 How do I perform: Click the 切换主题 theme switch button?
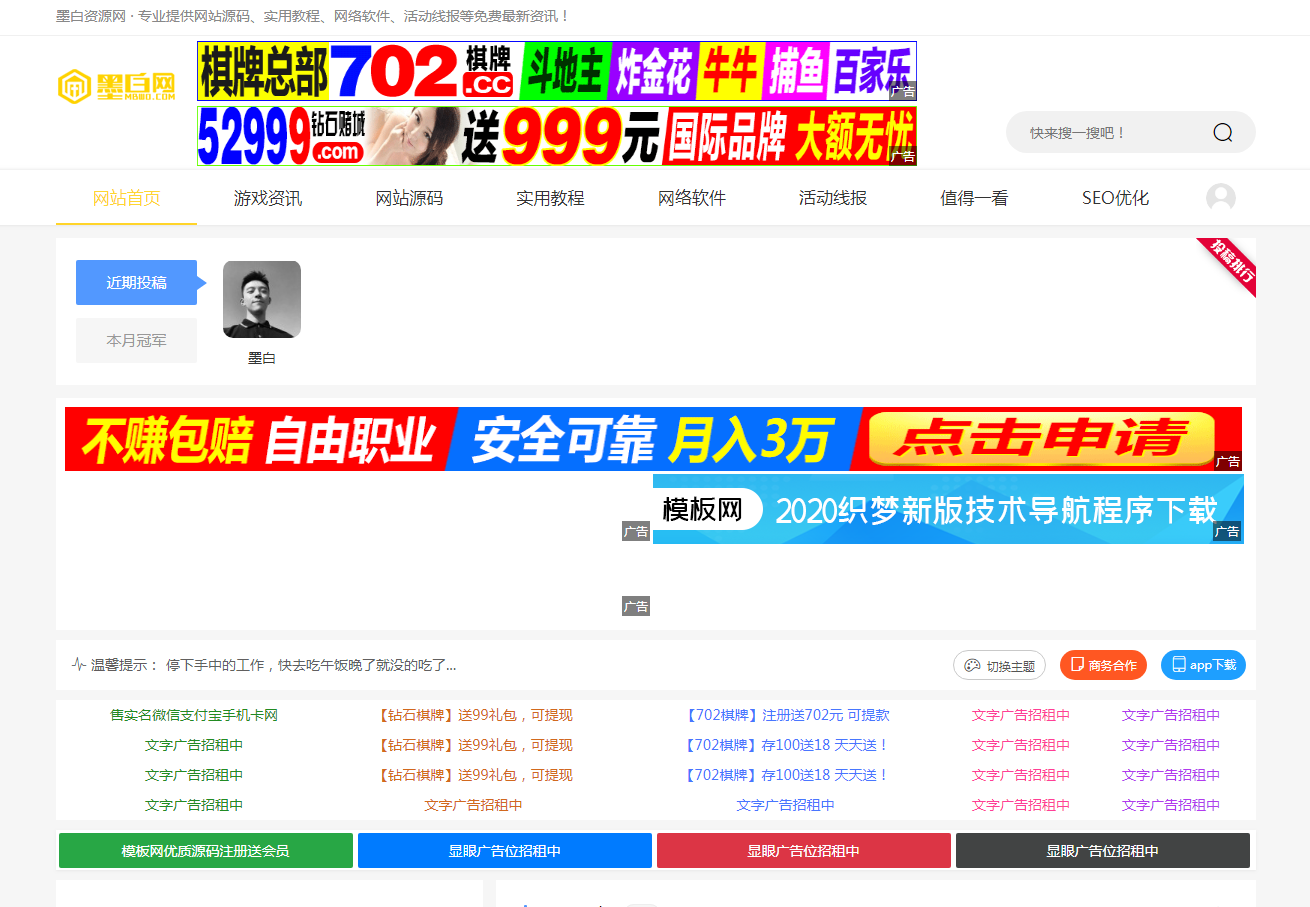point(999,665)
